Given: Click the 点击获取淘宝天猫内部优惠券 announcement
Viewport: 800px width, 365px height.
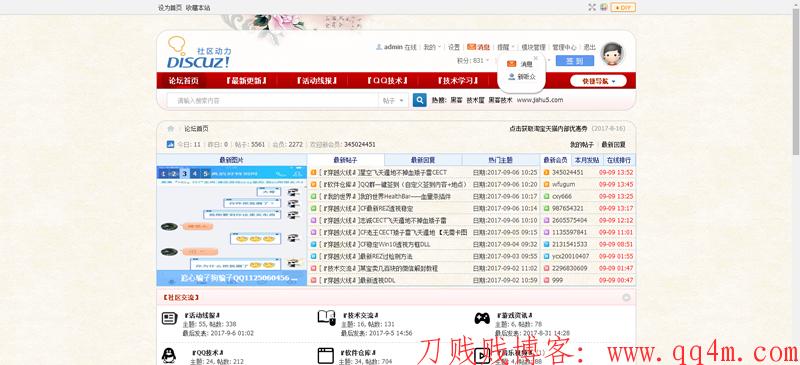Looking at the screenshot, I should coord(548,129).
